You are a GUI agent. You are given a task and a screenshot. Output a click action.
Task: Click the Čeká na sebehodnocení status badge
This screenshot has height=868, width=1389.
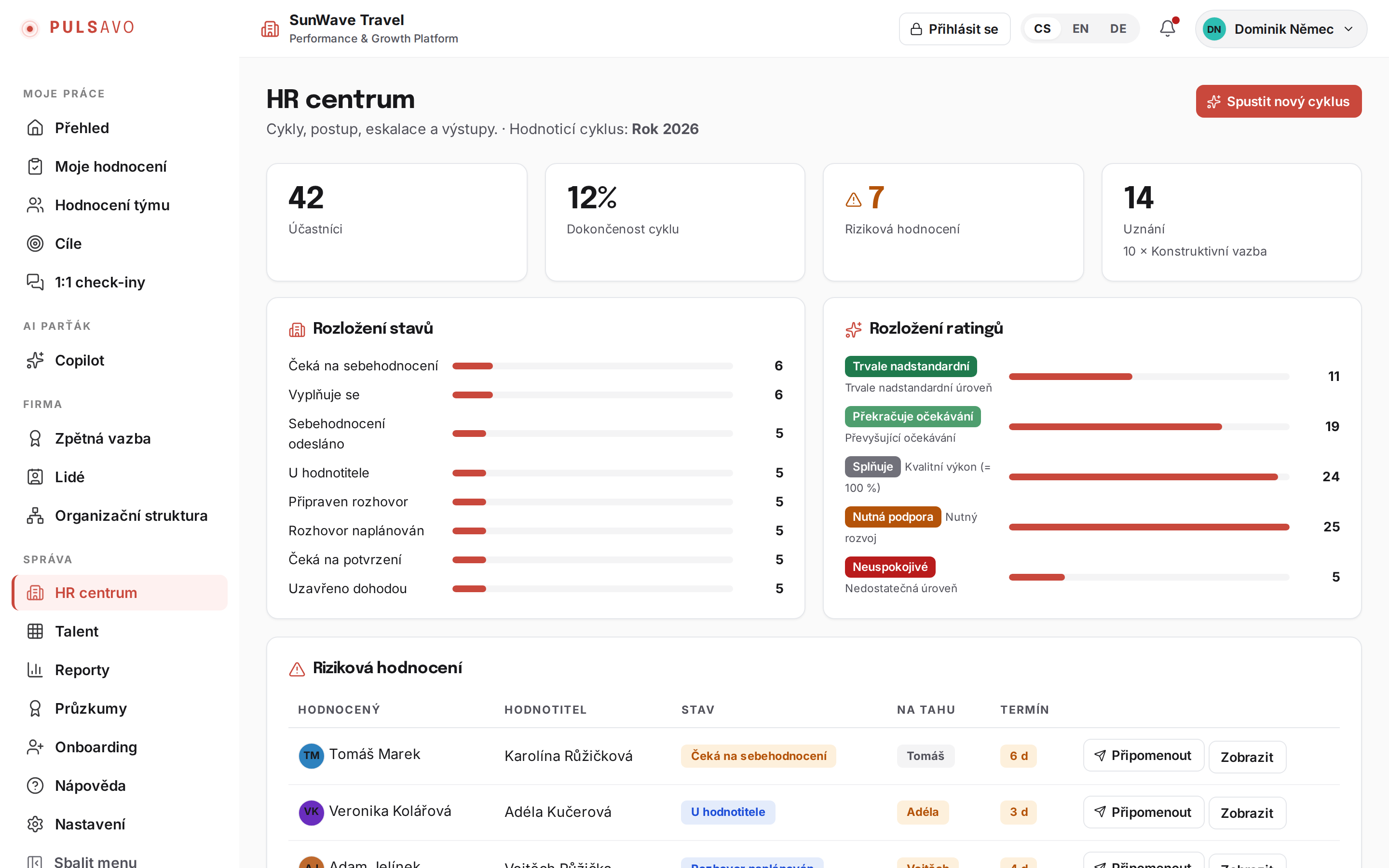[x=759, y=756]
